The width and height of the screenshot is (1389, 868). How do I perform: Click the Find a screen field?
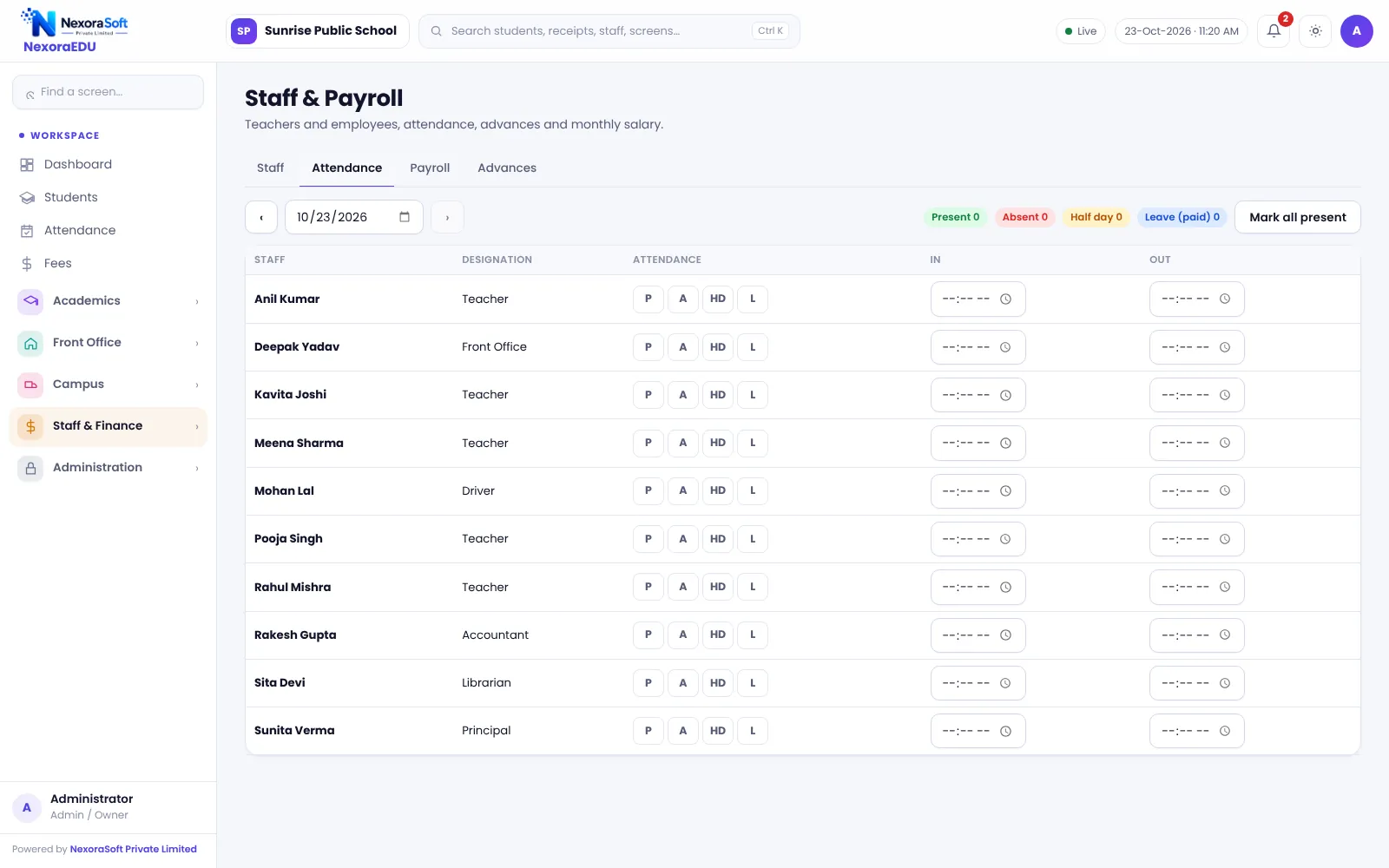click(109, 92)
